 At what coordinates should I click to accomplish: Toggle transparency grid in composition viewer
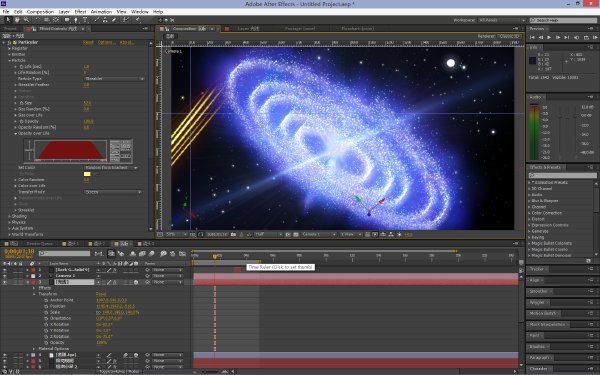(x=296, y=234)
